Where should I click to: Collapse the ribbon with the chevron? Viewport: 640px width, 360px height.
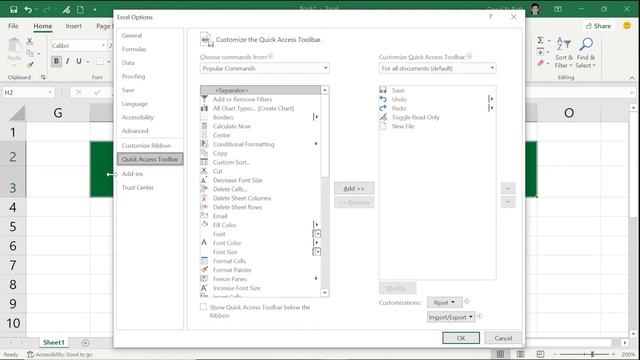click(x=632, y=78)
